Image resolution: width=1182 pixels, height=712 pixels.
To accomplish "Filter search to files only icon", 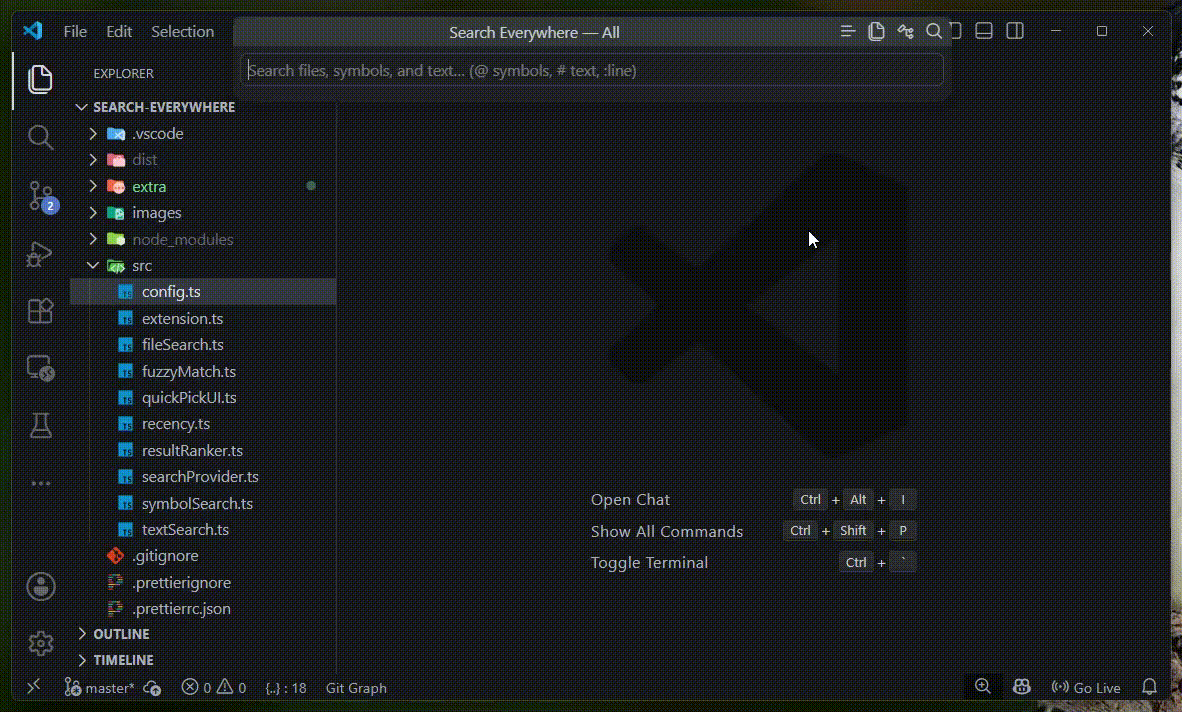I will pyautogui.click(x=876, y=31).
